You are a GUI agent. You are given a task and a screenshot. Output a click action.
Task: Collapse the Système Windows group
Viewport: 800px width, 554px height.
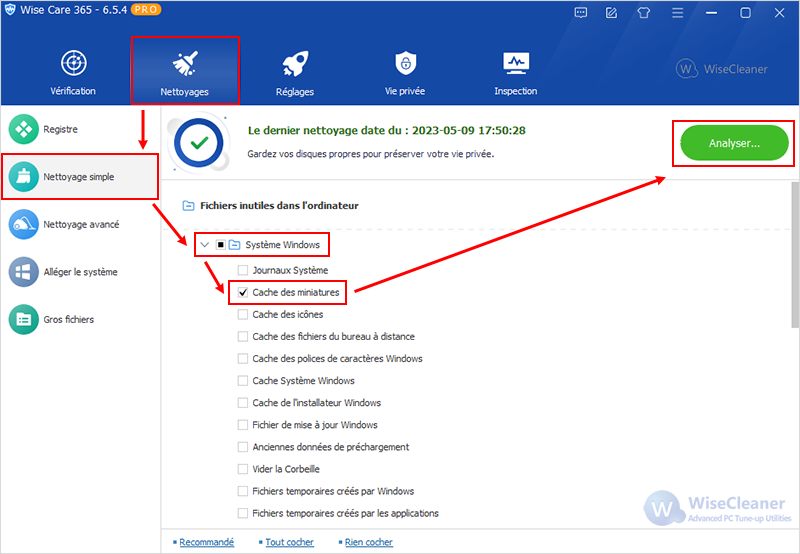click(x=205, y=245)
